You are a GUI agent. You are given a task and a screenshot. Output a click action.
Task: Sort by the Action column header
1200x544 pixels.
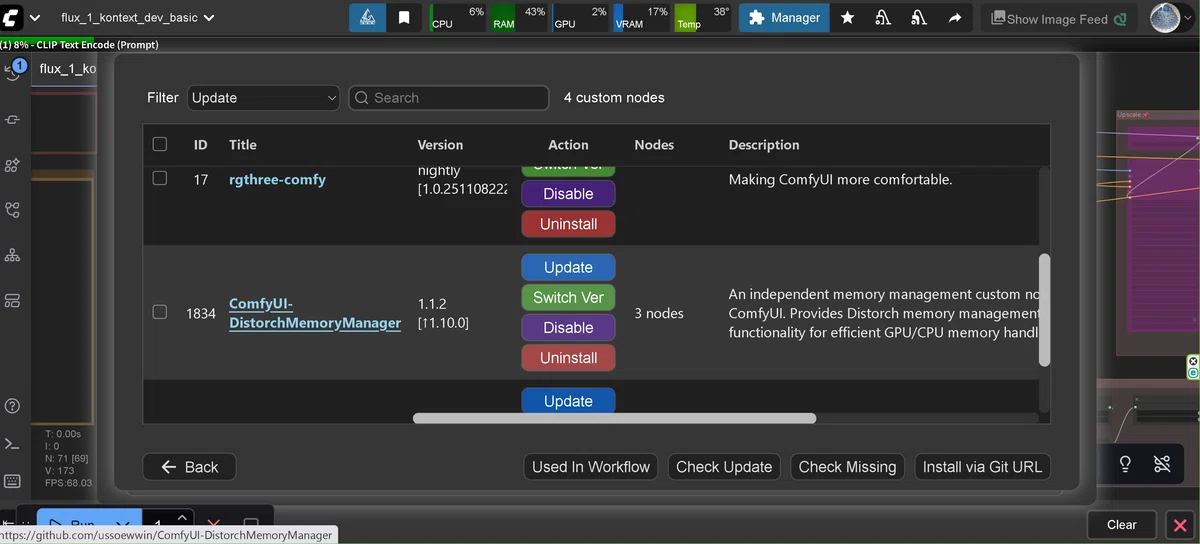pos(568,145)
